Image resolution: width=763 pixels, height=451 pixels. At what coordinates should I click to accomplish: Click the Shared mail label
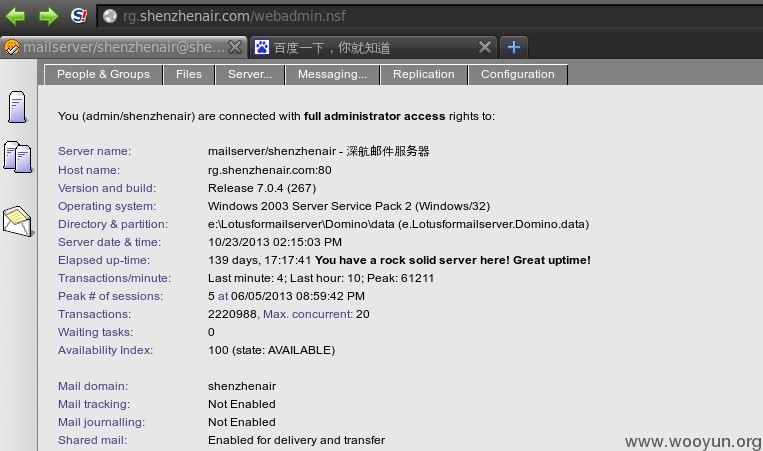pyautogui.click(x=92, y=440)
